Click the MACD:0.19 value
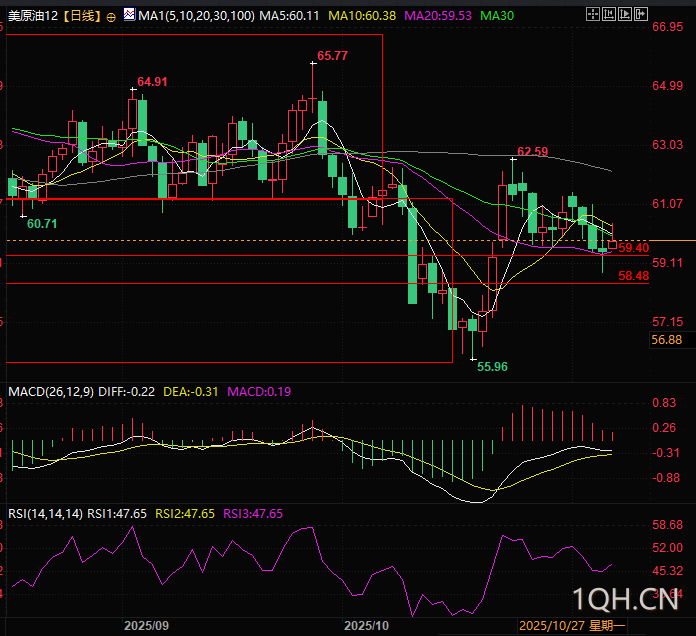 pyautogui.click(x=259, y=392)
